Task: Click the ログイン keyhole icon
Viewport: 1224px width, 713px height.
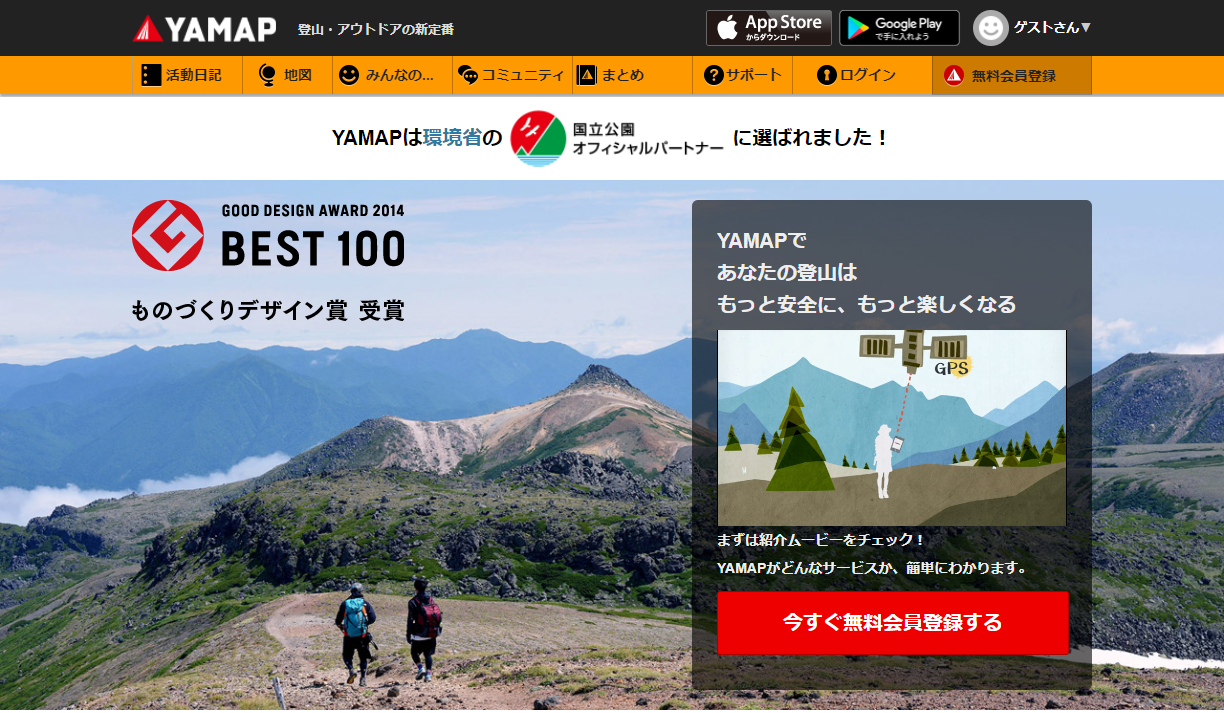Action: [x=826, y=75]
